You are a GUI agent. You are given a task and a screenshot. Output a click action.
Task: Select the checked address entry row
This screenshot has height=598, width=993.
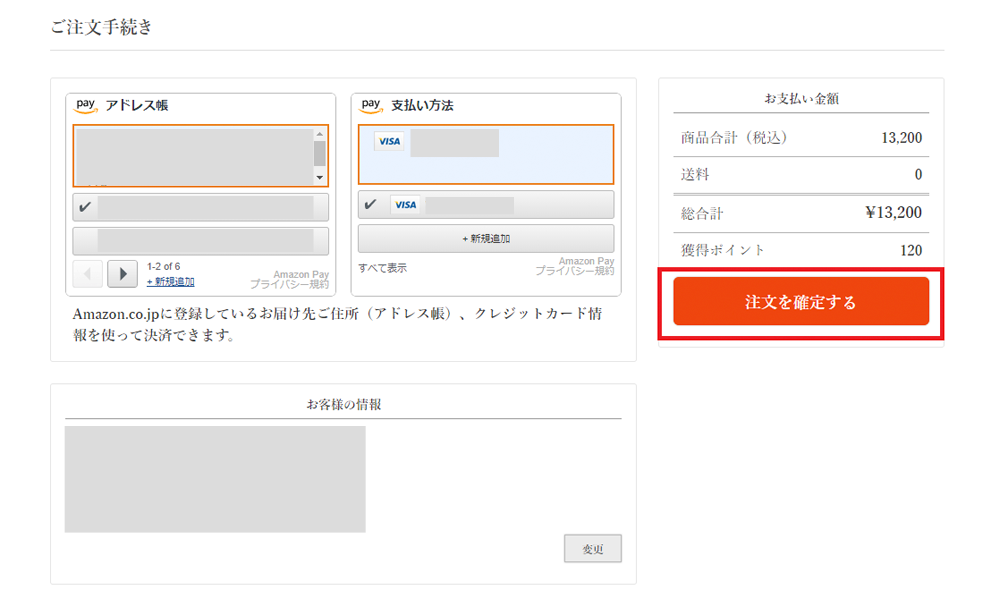[x=200, y=207]
